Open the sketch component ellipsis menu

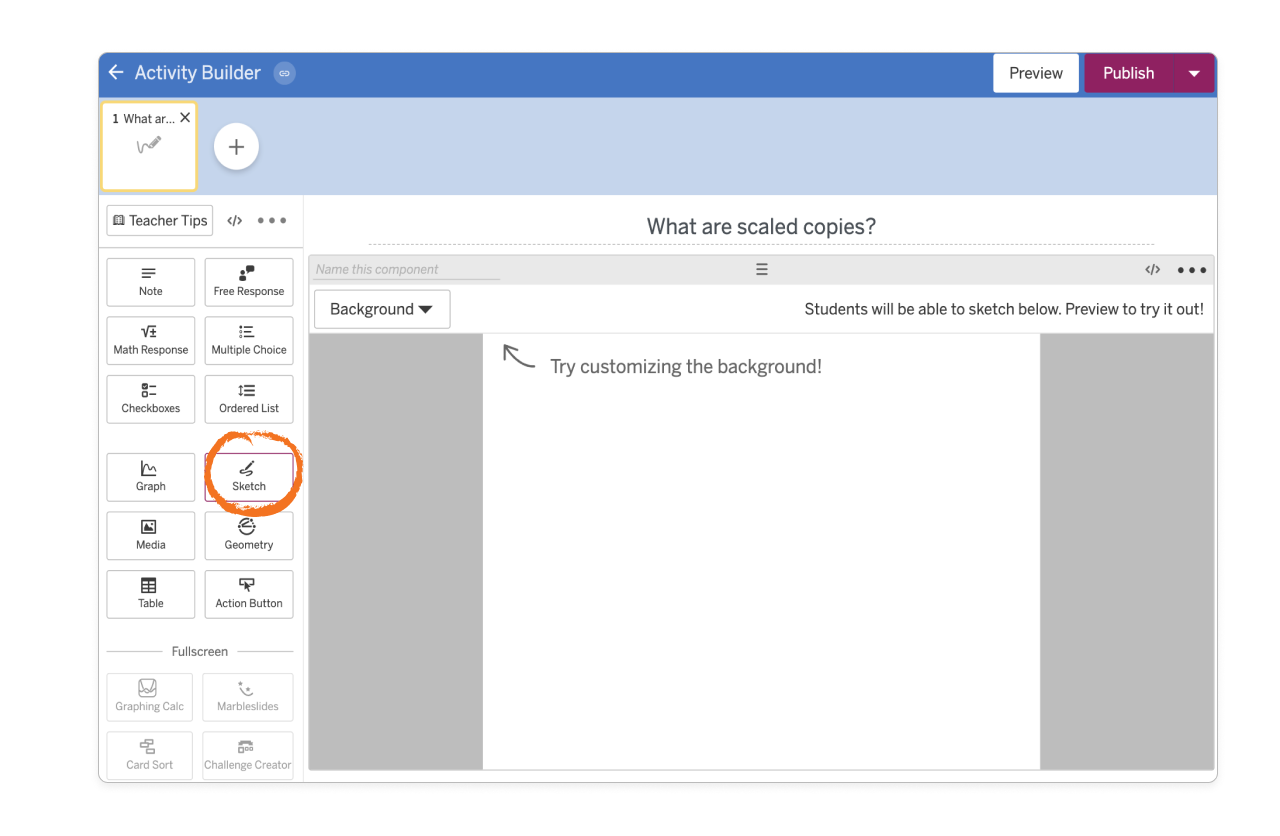[1190, 269]
